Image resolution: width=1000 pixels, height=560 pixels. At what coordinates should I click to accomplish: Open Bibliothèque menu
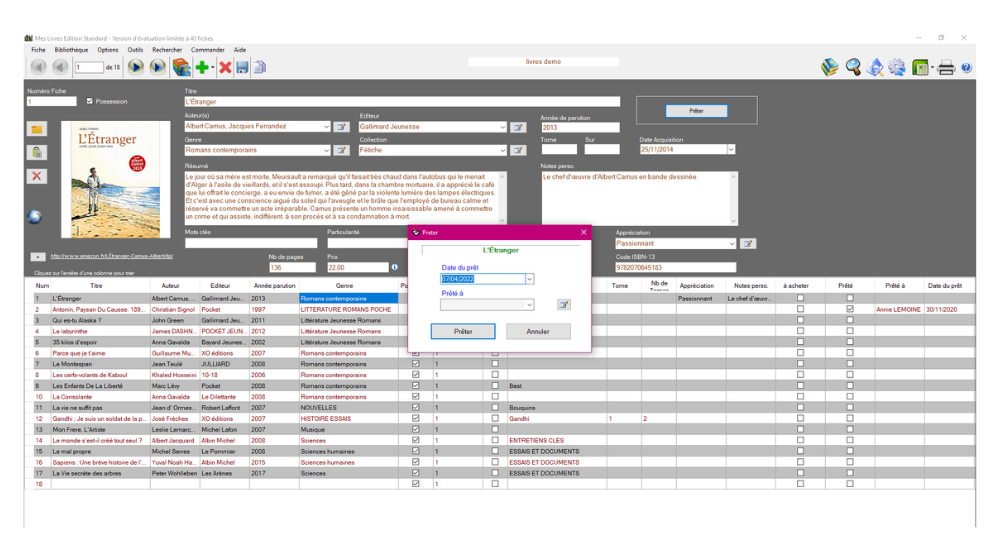(x=71, y=50)
